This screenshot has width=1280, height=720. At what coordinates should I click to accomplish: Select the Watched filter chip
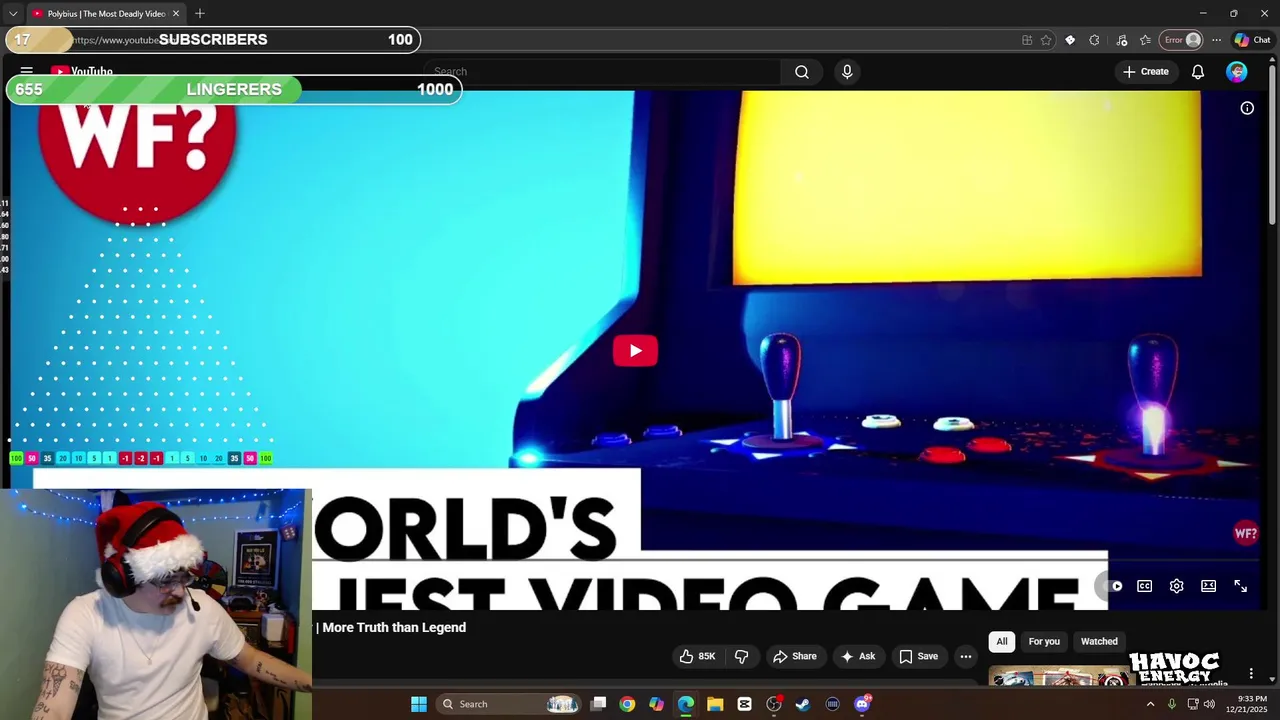pyautogui.click(x=1099, y=641)
